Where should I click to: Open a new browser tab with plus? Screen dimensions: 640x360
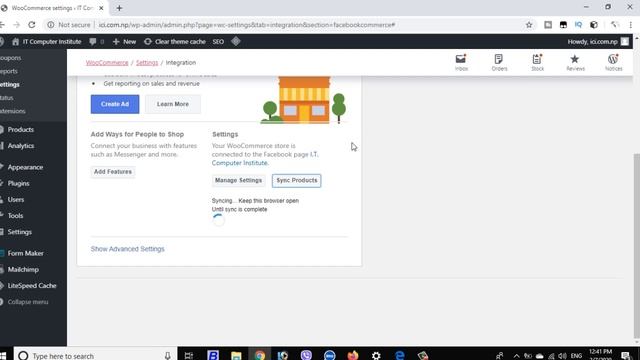119,8
